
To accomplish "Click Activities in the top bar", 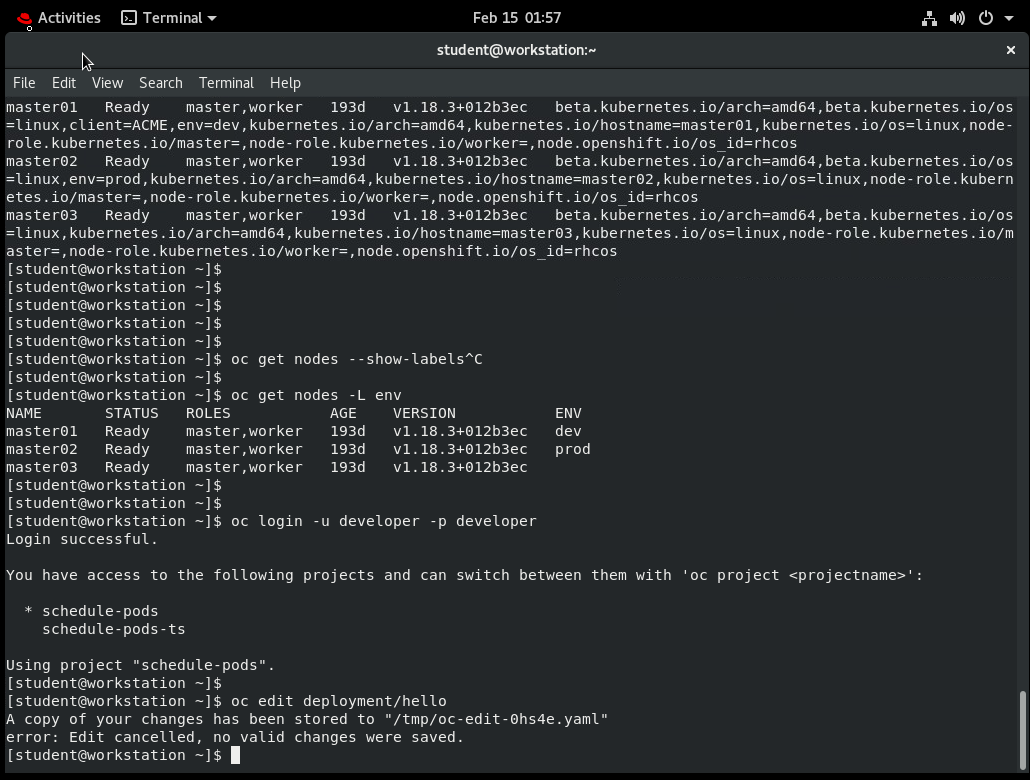I will pos(69,17).
